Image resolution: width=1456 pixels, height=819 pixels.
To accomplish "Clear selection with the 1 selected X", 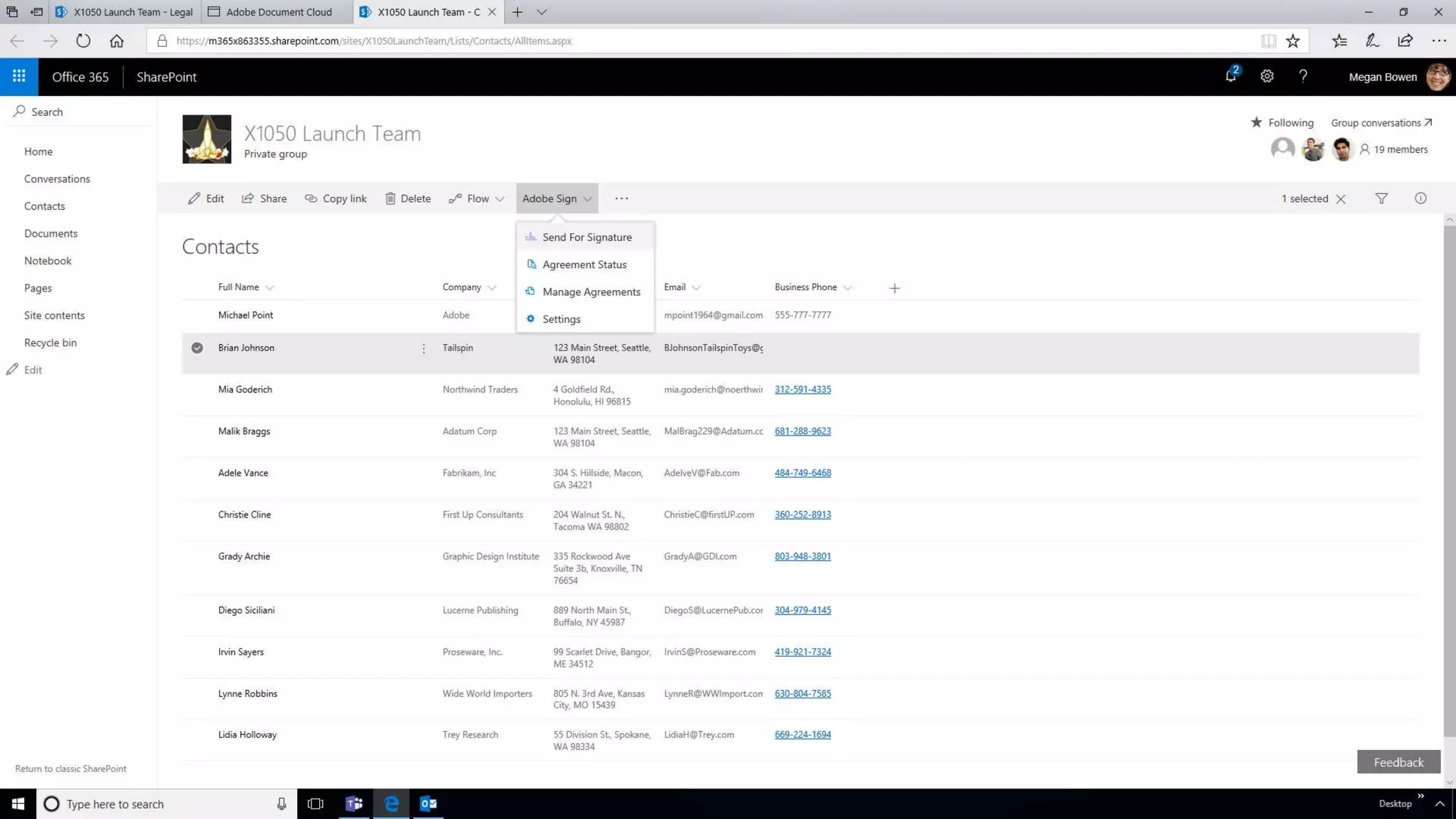I will coord(1341,199).
